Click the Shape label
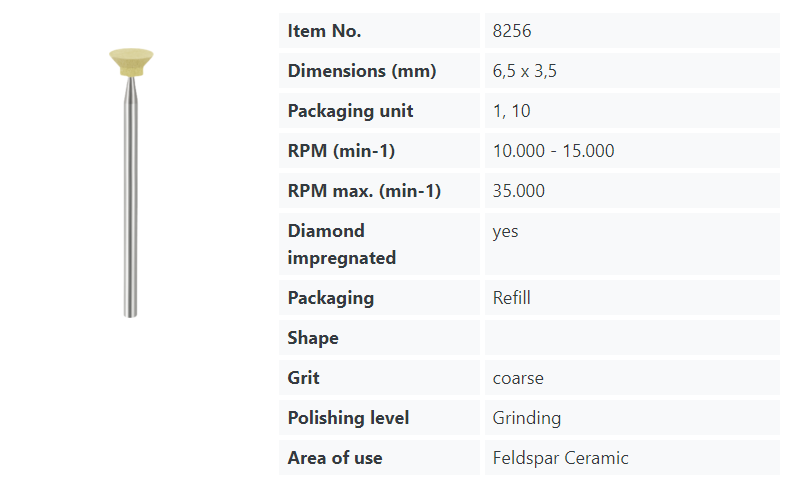The image size is (789, 486). point(313,338)
